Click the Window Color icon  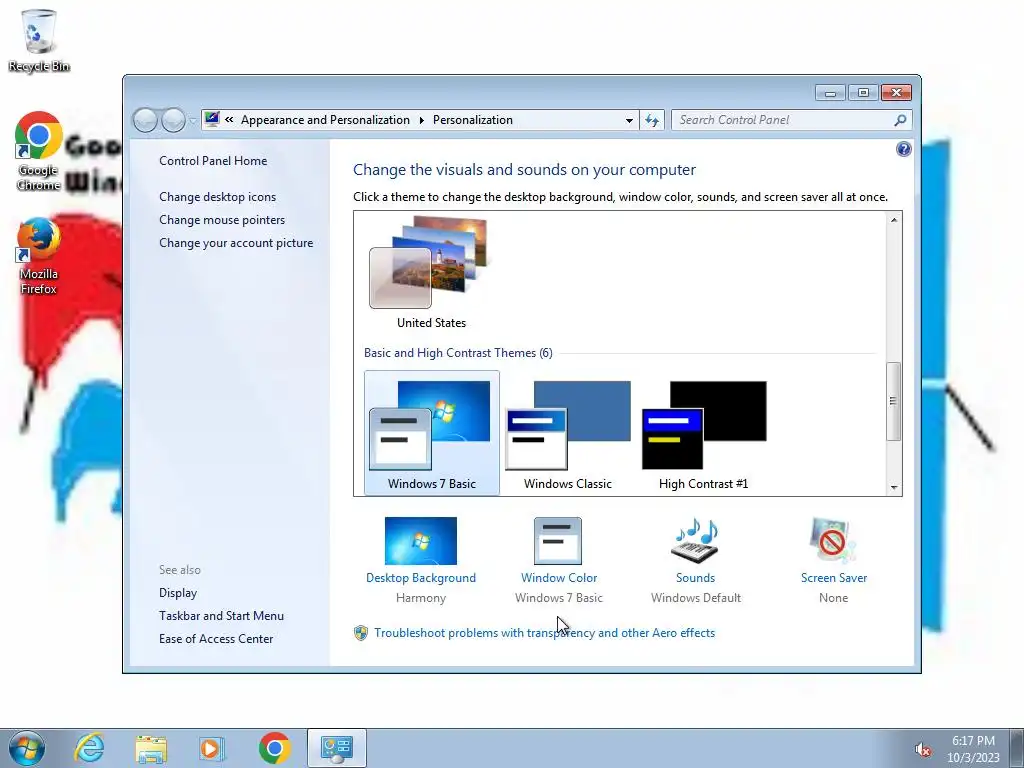(558, 541)
